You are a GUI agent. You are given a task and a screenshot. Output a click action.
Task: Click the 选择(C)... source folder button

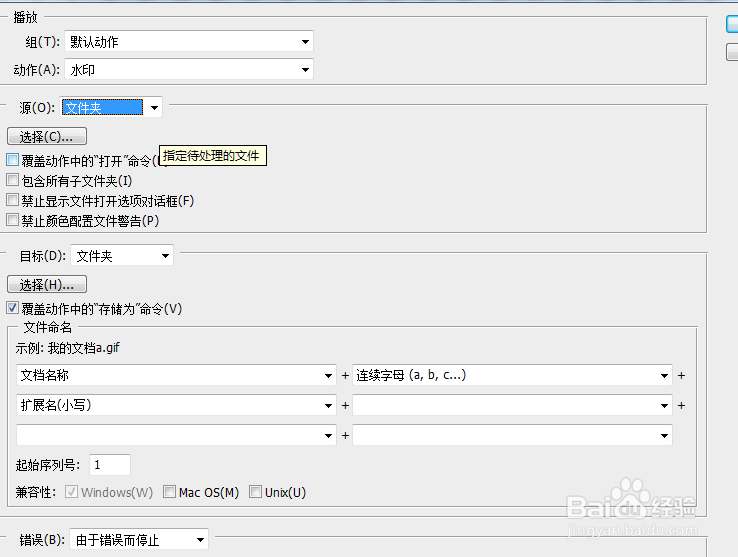pos(47,137)
